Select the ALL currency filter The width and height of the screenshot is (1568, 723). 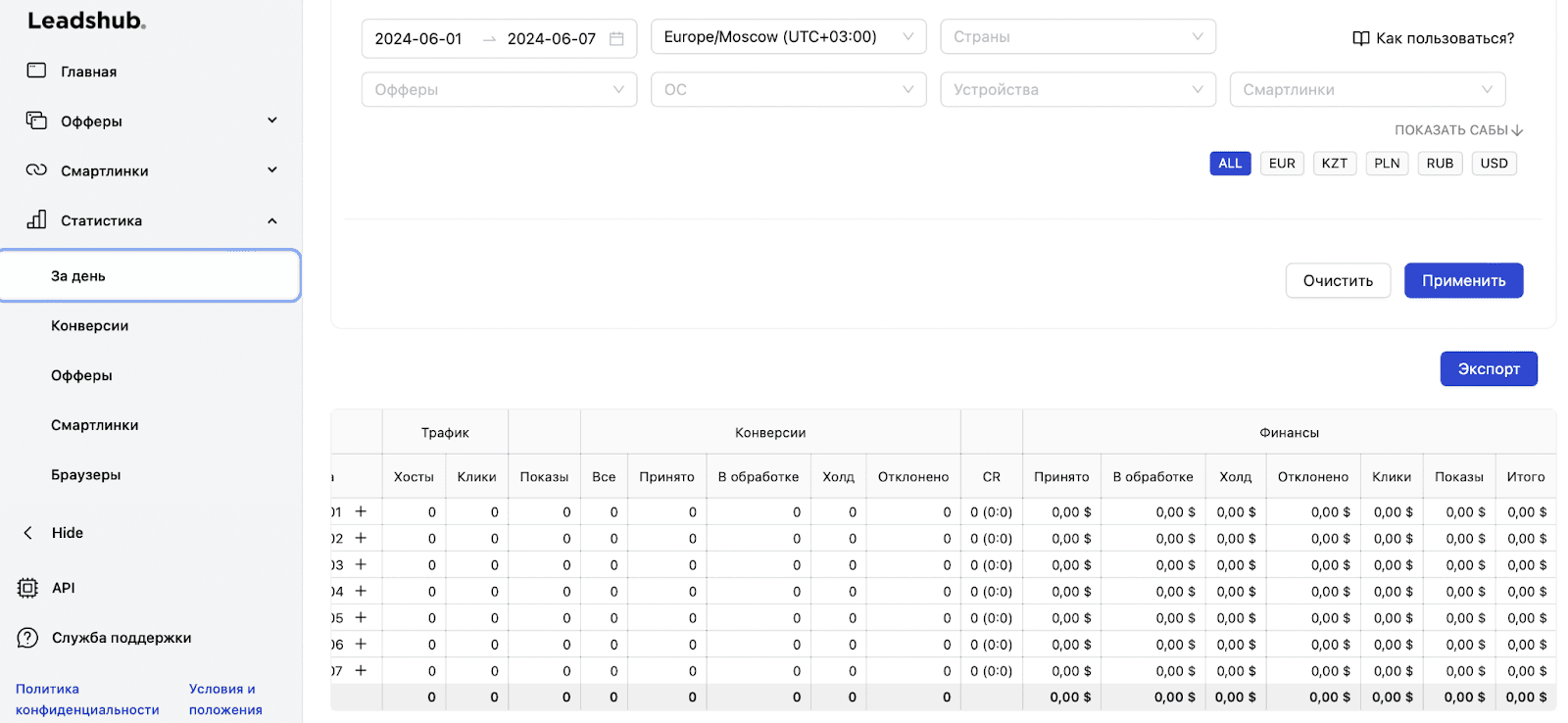click(x=1230, y=164)
